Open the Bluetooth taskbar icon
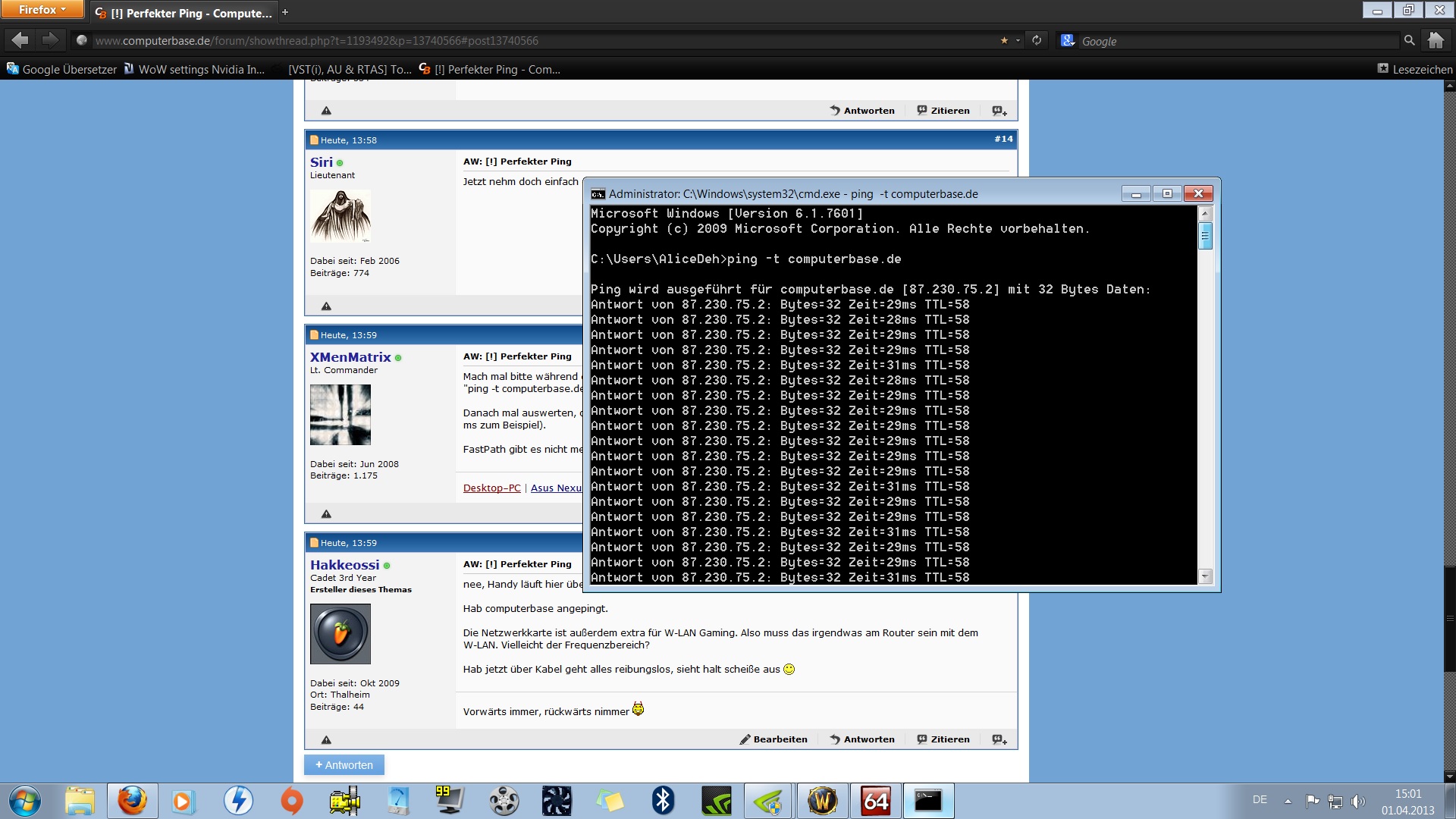The width and height of the screenshot is (1456, 819). point(664,801)
